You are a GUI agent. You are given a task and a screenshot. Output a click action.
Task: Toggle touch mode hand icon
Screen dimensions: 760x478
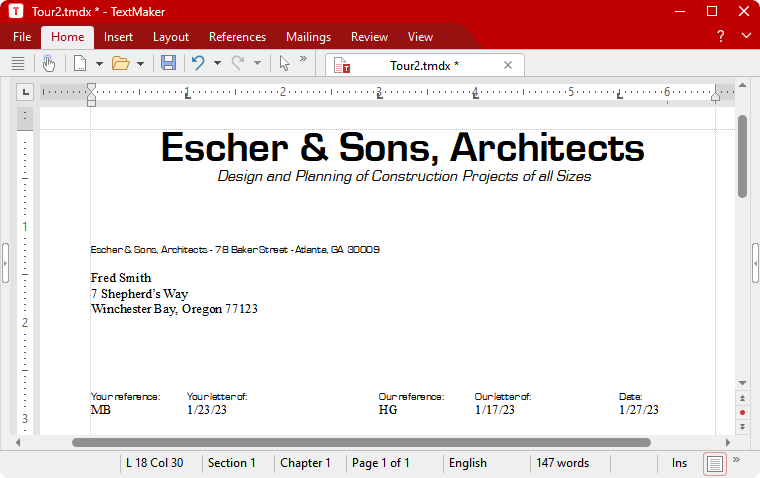coord(49,63)
